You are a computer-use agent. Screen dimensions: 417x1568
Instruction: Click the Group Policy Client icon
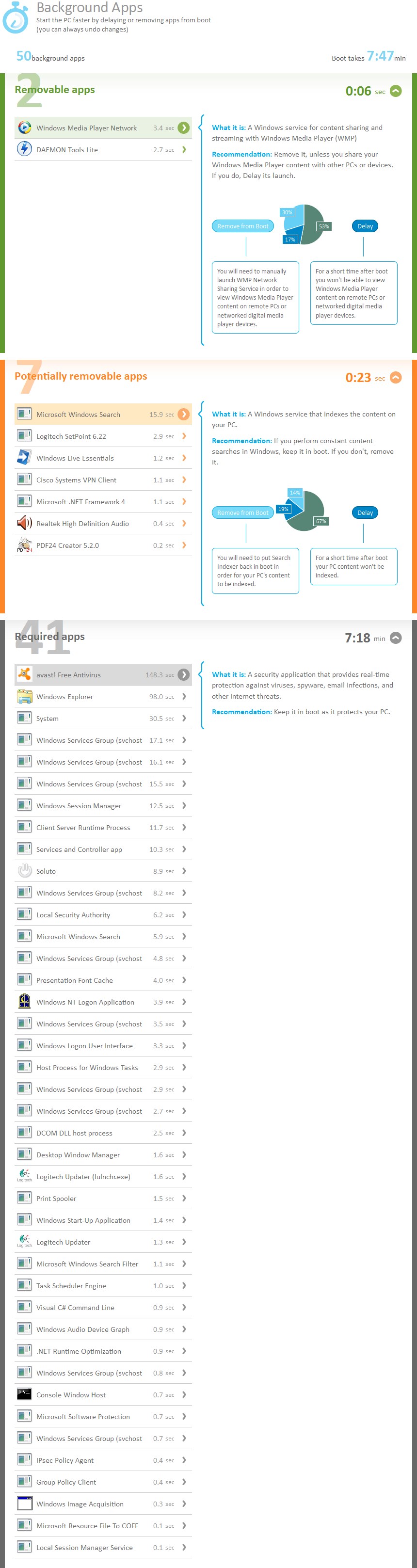(24, 1482)
